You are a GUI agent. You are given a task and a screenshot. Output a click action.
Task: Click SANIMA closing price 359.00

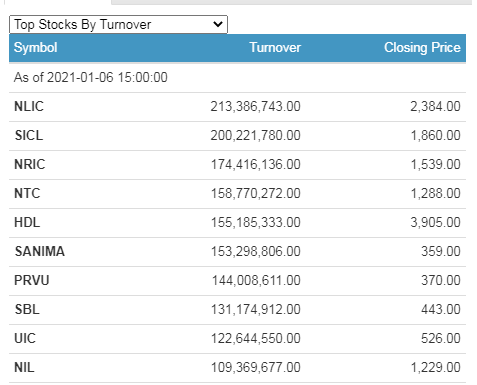[441, 252]
